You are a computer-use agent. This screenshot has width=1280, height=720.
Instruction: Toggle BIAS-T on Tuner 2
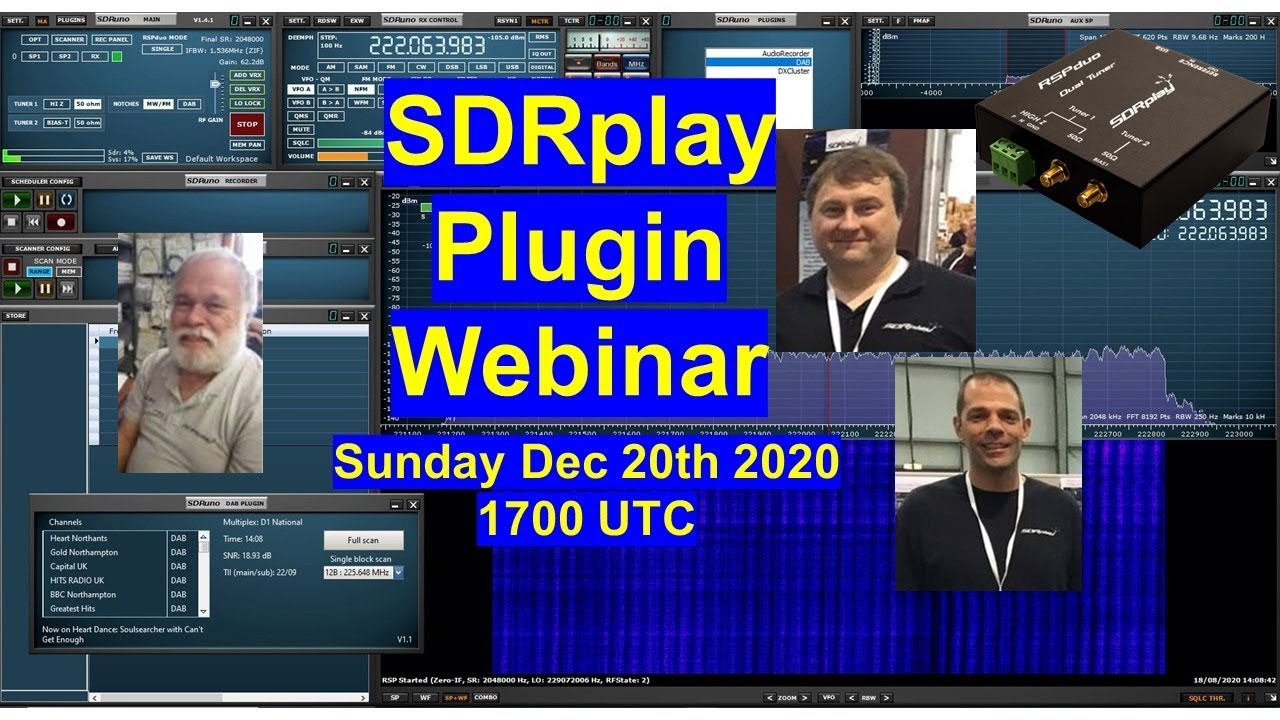(x=57, y=122)
